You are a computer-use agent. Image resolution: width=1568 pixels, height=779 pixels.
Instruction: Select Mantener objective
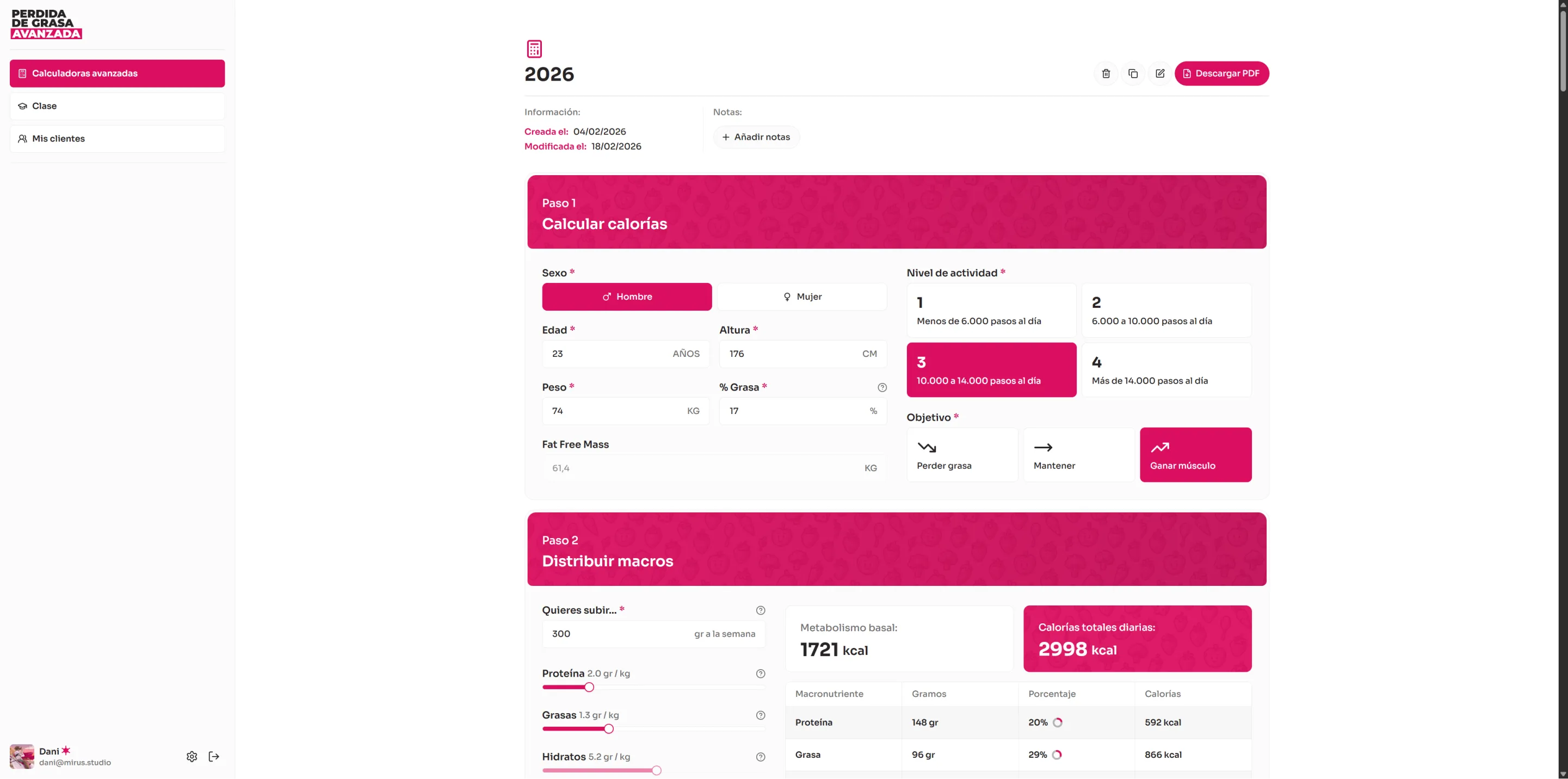1078,455
